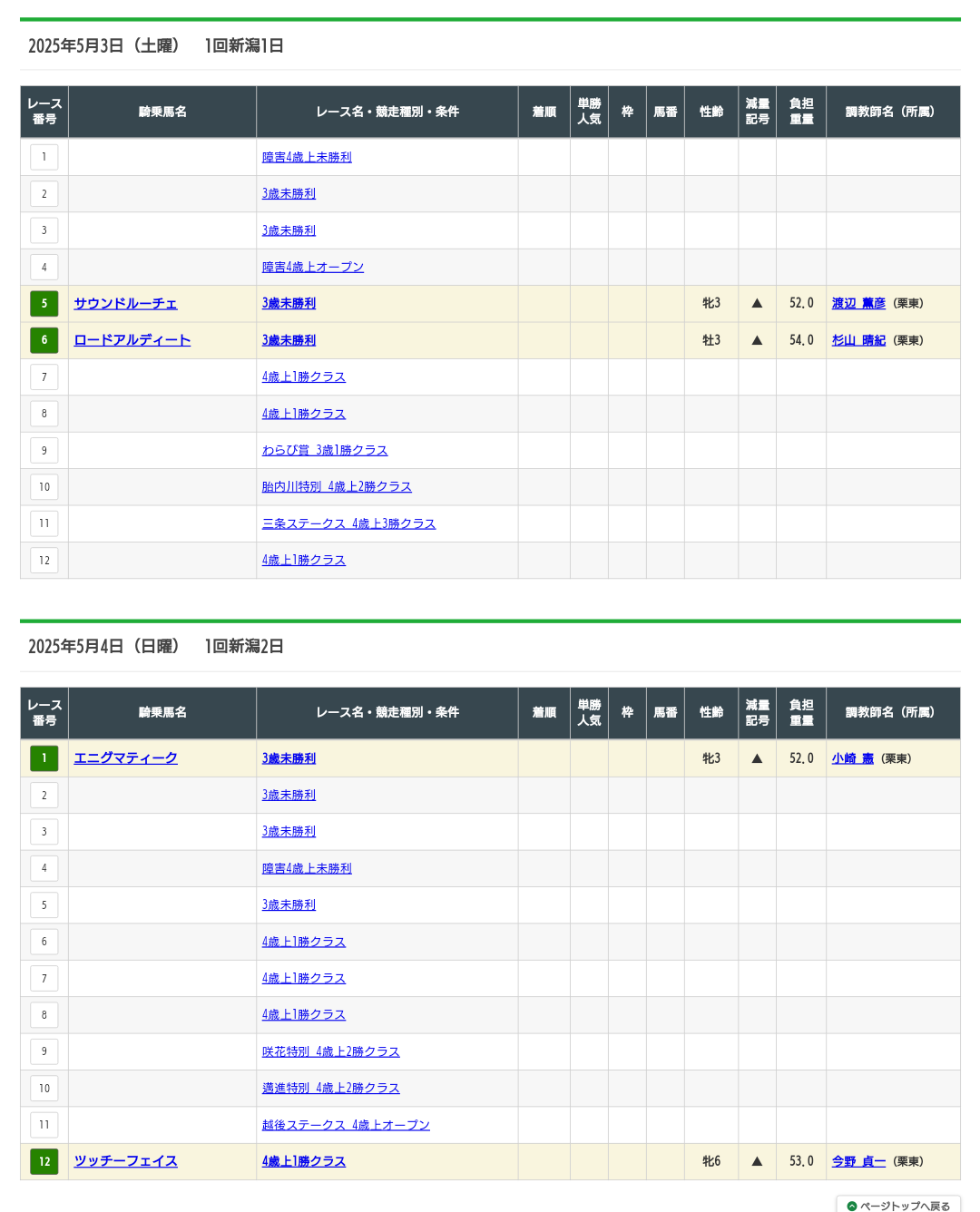Open 邁進特別 4歳上2勝クラス race link

331,1088
